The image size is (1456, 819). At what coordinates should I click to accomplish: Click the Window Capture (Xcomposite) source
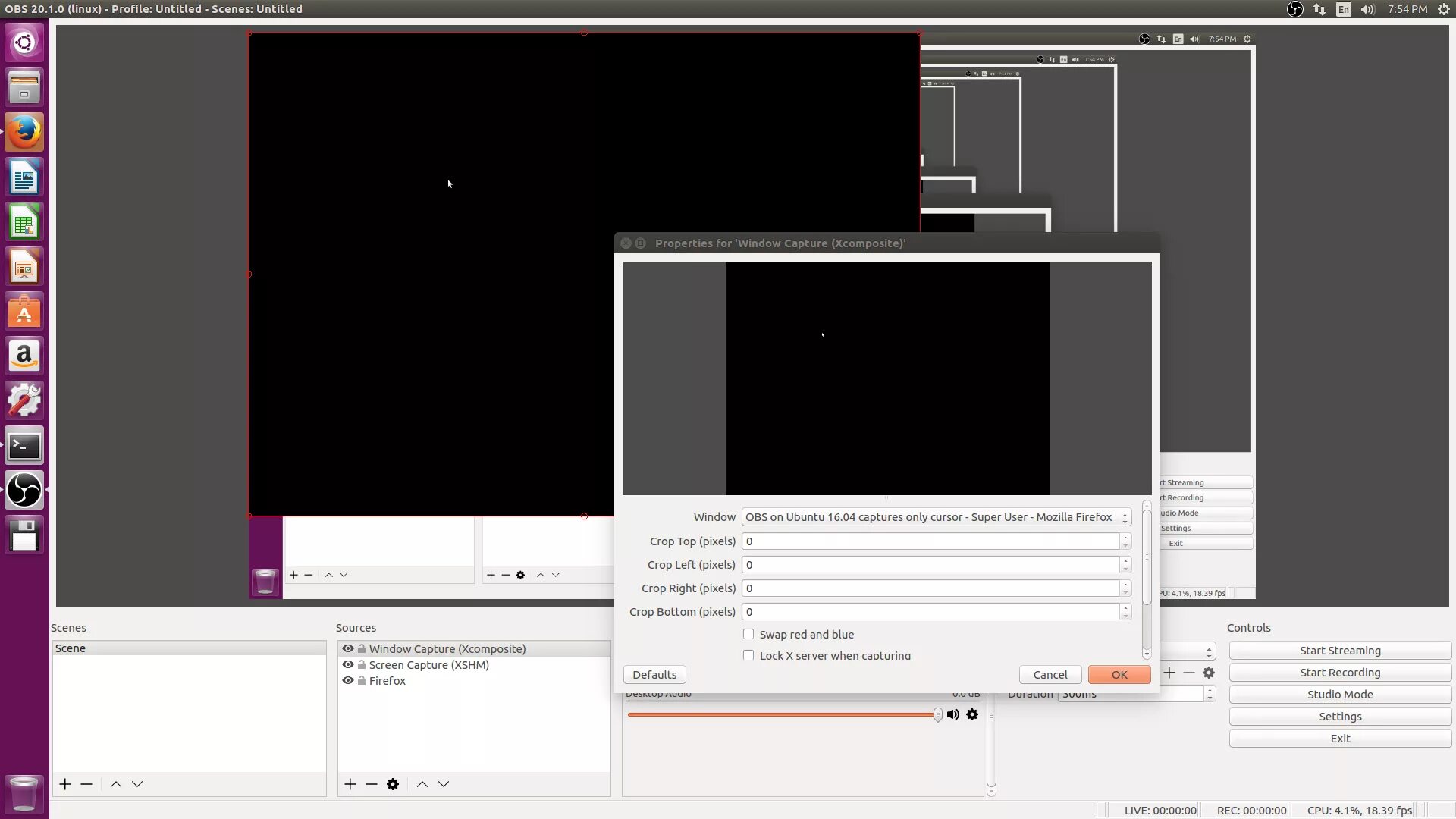447,648
